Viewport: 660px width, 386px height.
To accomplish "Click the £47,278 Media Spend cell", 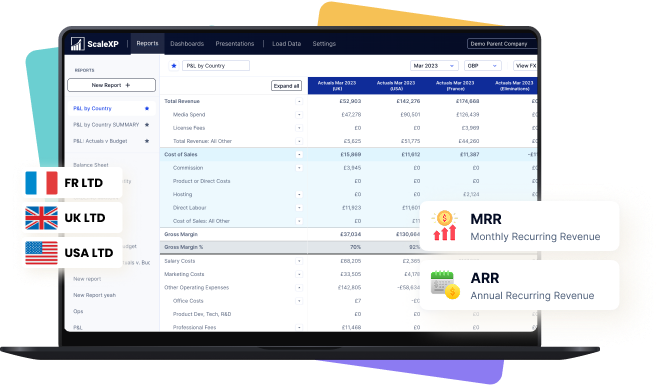I will (x=351, y=114).
